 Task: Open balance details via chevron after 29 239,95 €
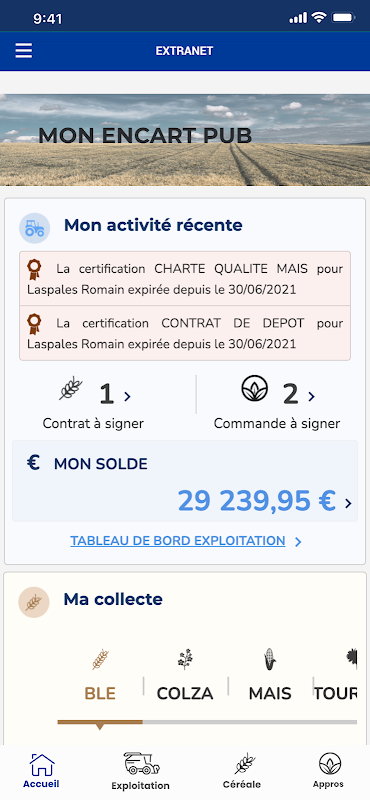[348, 504]
